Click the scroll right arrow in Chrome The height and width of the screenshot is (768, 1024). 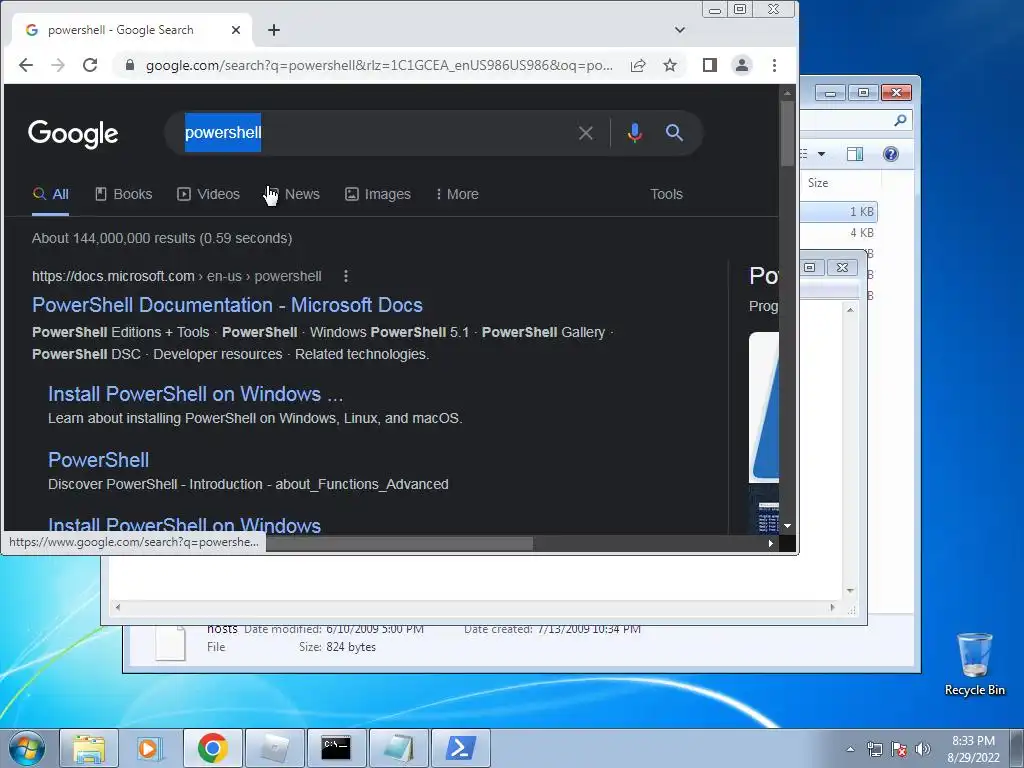point(771,543)
